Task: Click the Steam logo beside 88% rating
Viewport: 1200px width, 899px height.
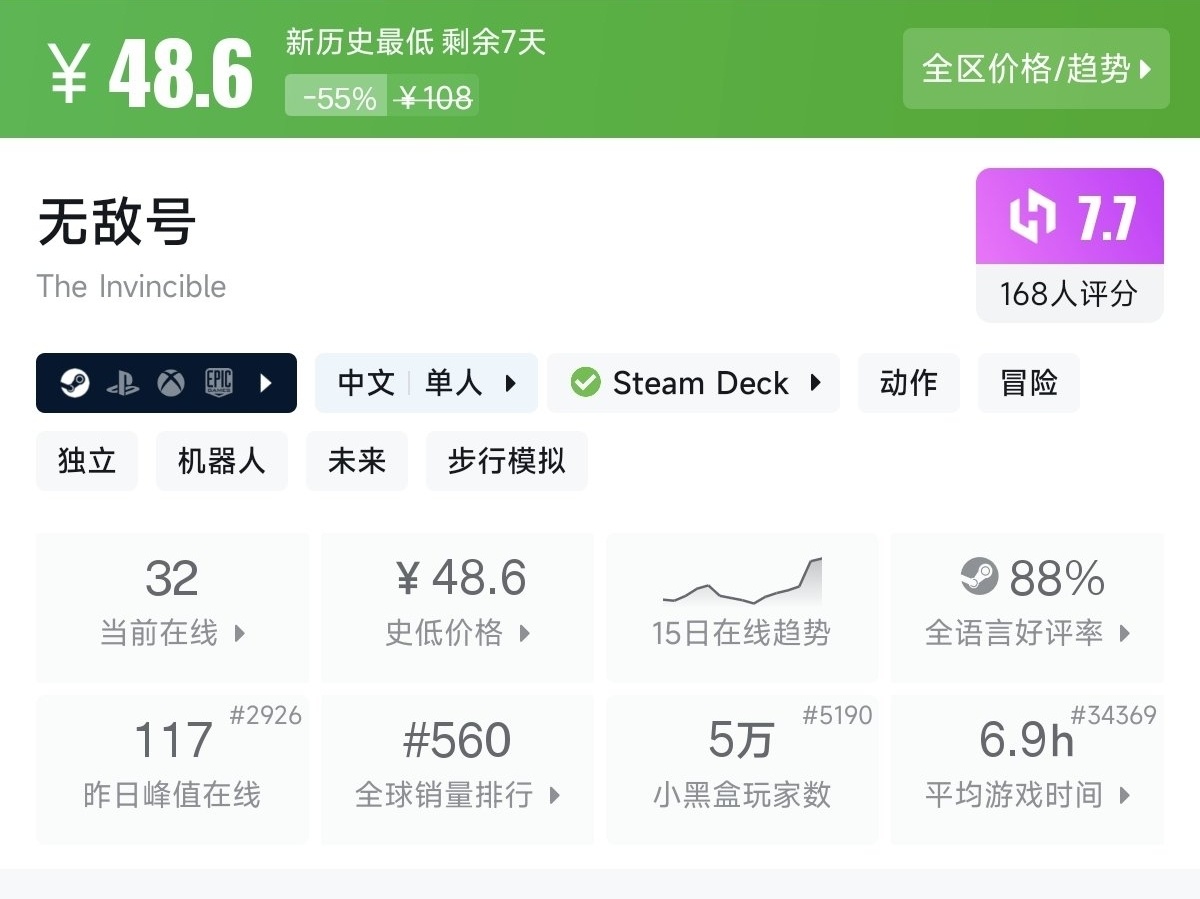Action: click(x=979, y=577)
